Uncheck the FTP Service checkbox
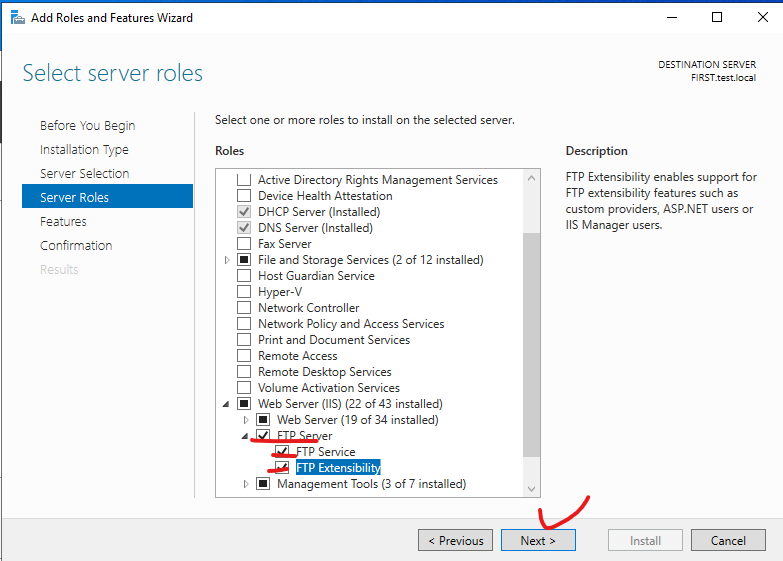The width and height of the screenshot is (783, 561). [x=282, y=452]
